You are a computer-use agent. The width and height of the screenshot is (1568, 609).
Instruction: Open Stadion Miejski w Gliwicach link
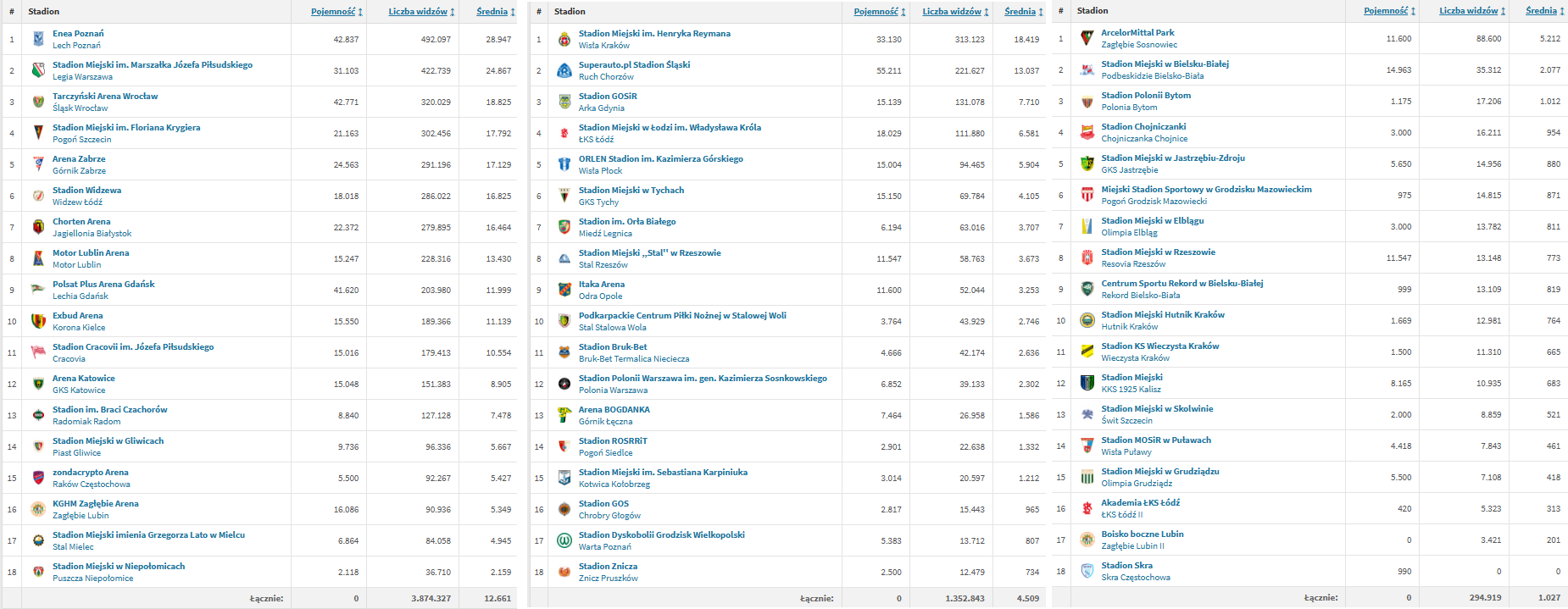[108, 441]
